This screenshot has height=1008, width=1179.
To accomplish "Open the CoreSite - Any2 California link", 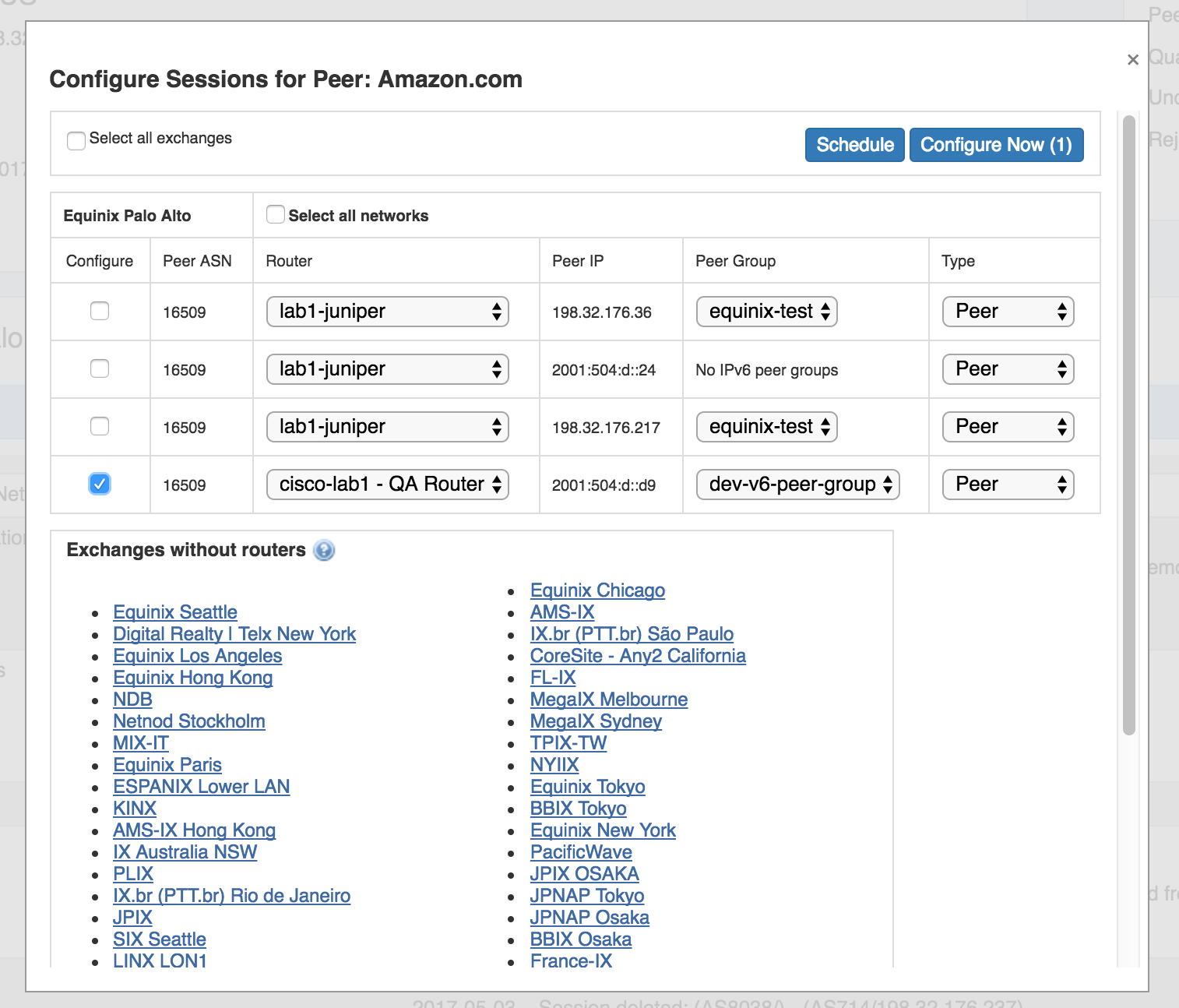I will pyautogui.click(x=638, y=656).
